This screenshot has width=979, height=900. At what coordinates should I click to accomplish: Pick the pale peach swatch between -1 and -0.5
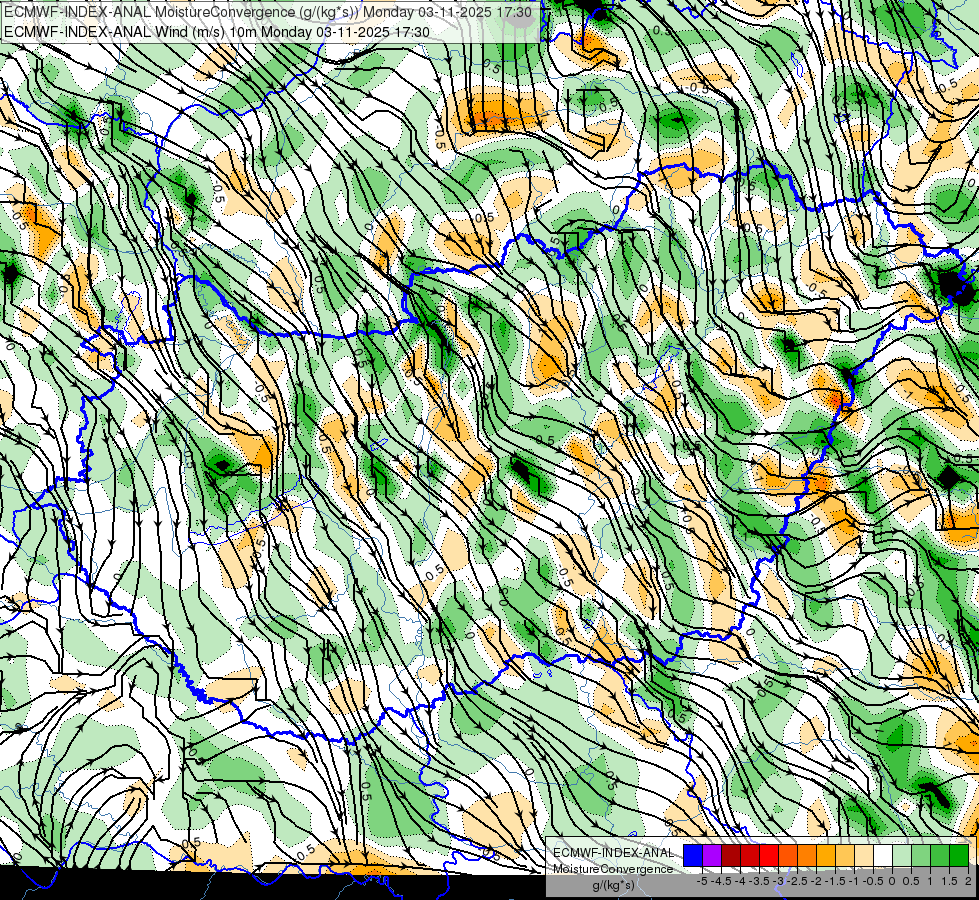863,855
